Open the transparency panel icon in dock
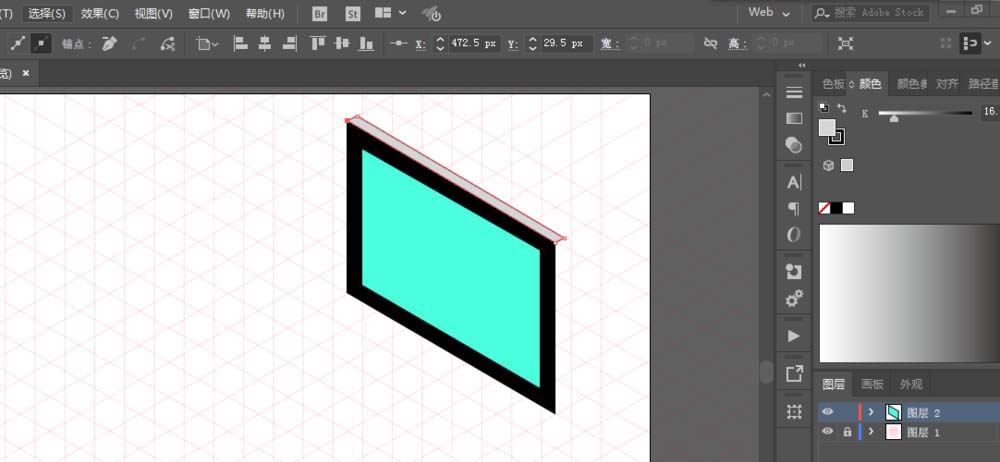The height and width of the screenshot is (462, 1000). tap(794, 145)
